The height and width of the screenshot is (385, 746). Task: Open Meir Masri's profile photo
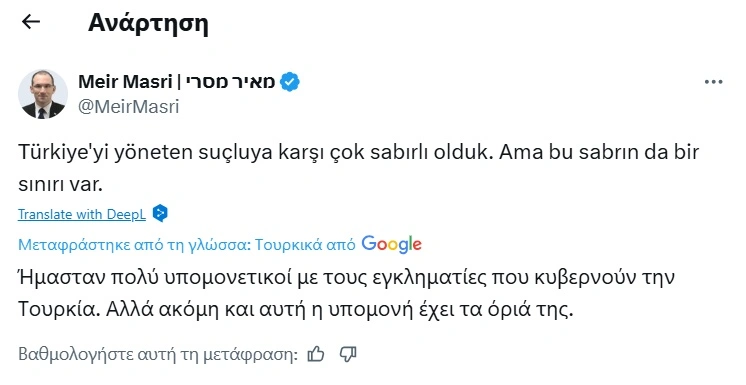pyautogui.click(x=43, y=94)
